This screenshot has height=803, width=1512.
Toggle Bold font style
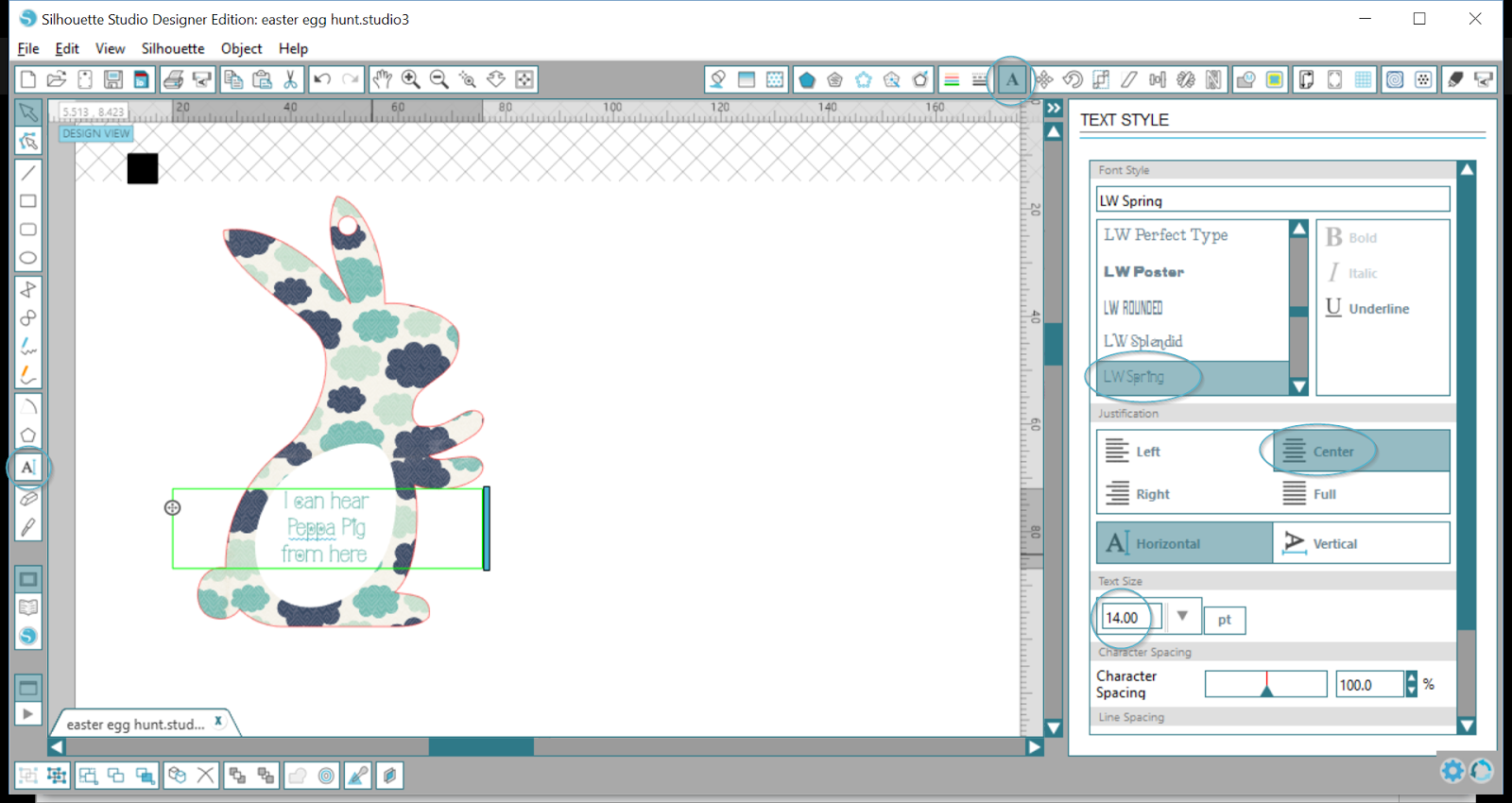point(1351,237)
